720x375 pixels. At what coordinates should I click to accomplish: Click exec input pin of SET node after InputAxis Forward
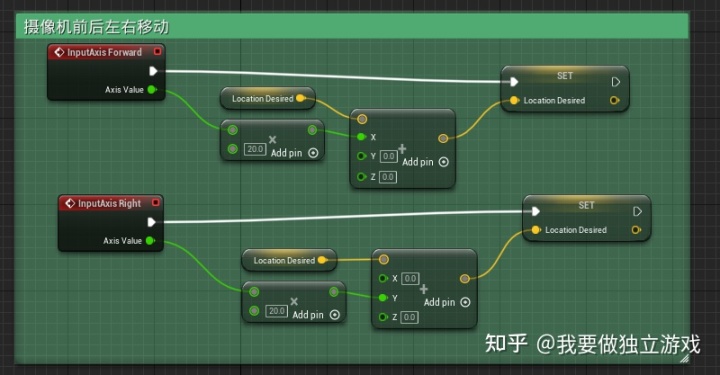(x=514, y=82)
